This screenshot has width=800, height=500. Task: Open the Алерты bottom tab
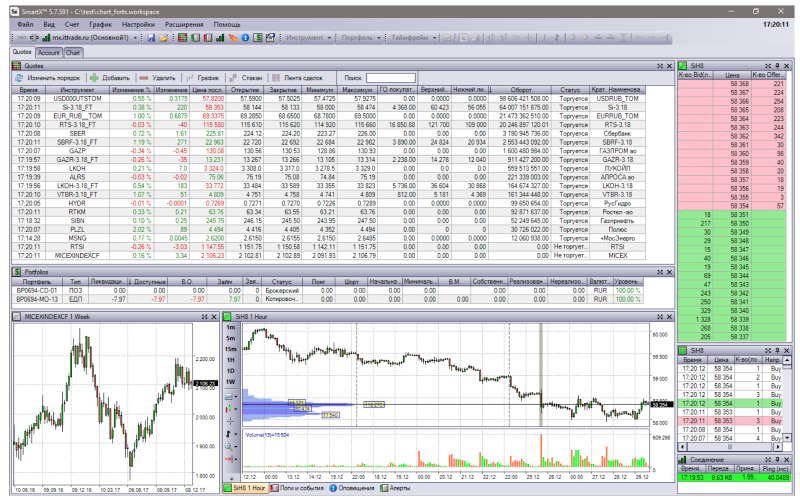[395, 488]
